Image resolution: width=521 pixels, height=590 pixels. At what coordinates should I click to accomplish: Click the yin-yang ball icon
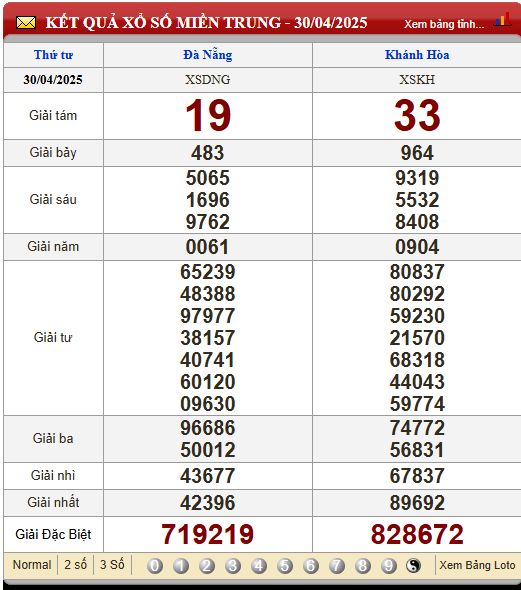coord(413,566)
